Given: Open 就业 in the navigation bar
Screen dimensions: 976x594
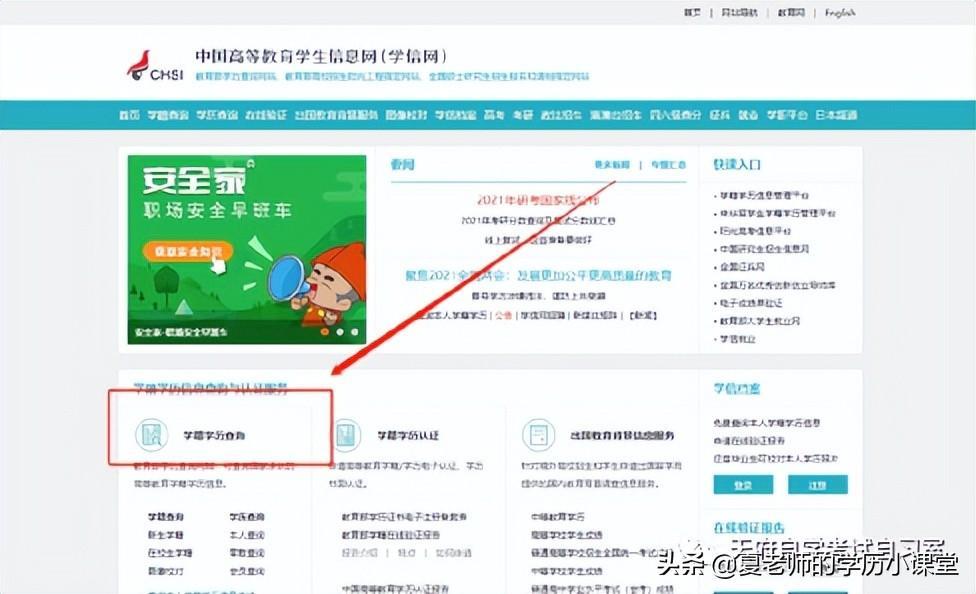Looking at the screenshot, I should click(748, 115).
